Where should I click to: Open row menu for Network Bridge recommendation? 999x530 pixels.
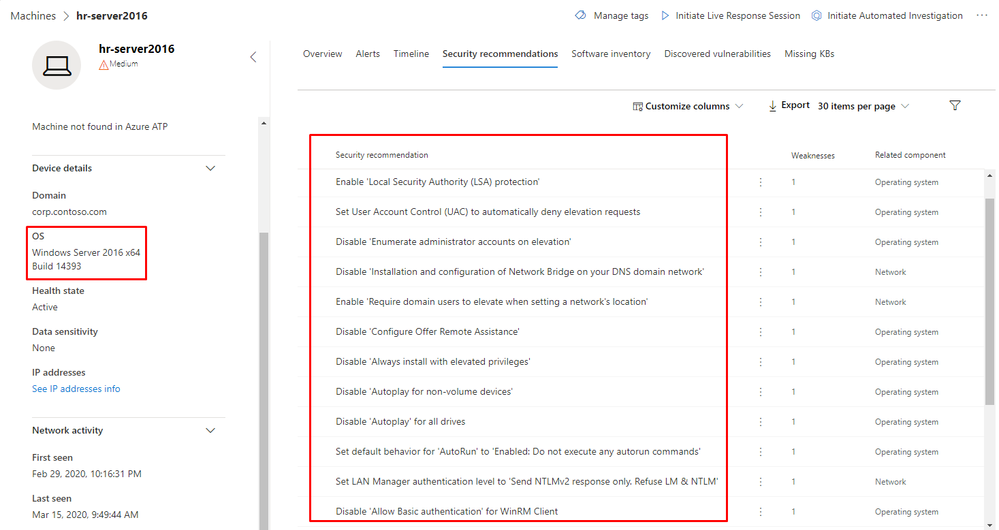(760, 272)
